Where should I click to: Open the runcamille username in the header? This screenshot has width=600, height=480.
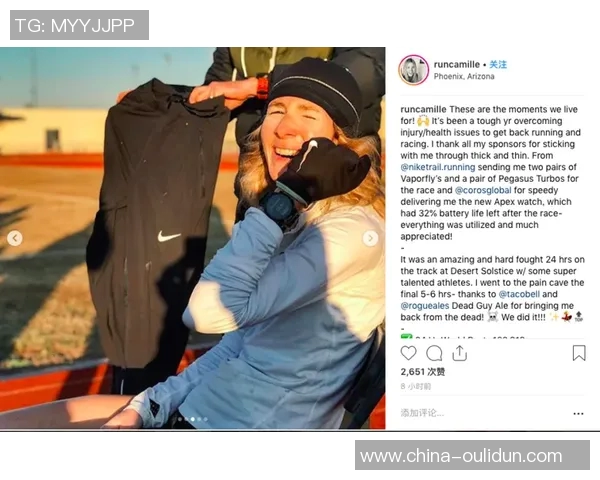click(457, 64)
